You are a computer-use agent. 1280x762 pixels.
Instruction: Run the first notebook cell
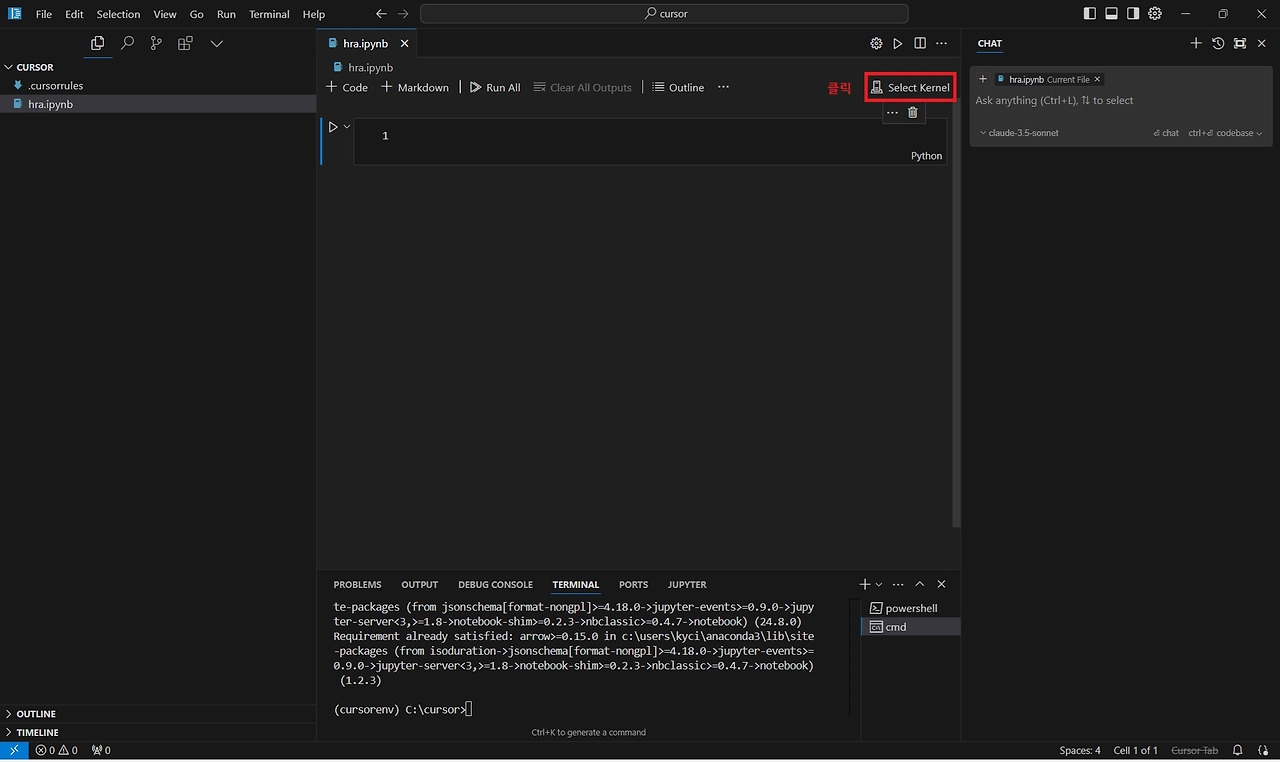pyautogui.click(x=333, y=127)
